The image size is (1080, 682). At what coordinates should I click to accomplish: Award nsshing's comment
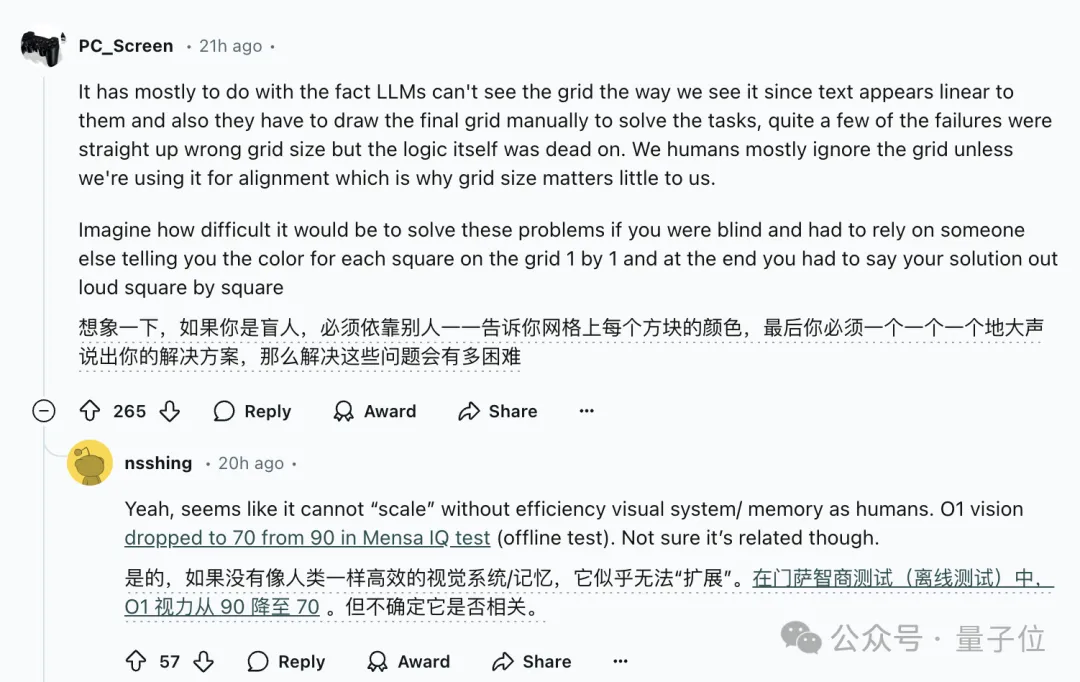click(408, 661)
